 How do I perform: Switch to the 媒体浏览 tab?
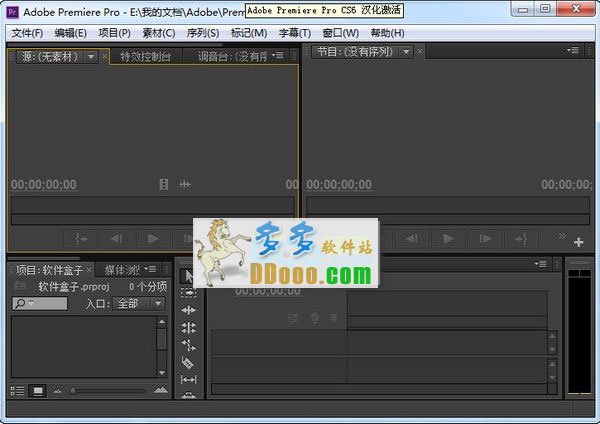tap(122, 270)
